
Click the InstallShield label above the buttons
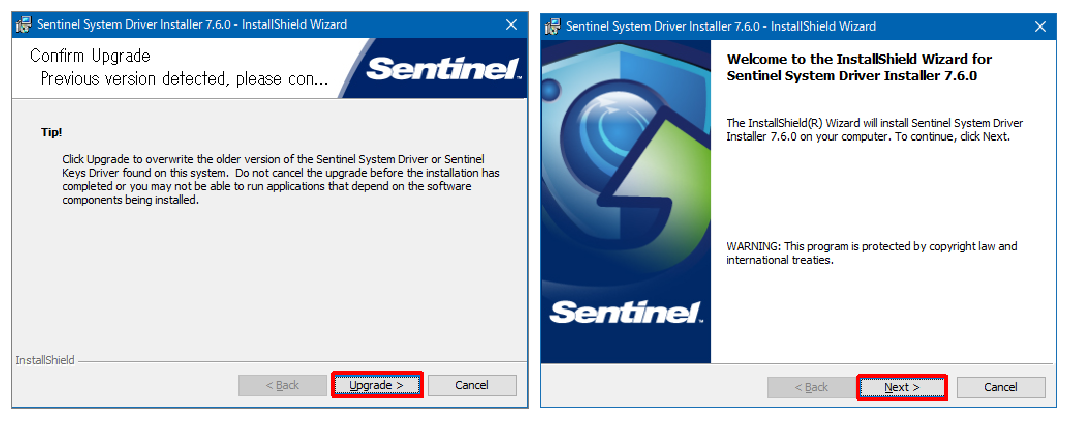click(x=45, y=359)
